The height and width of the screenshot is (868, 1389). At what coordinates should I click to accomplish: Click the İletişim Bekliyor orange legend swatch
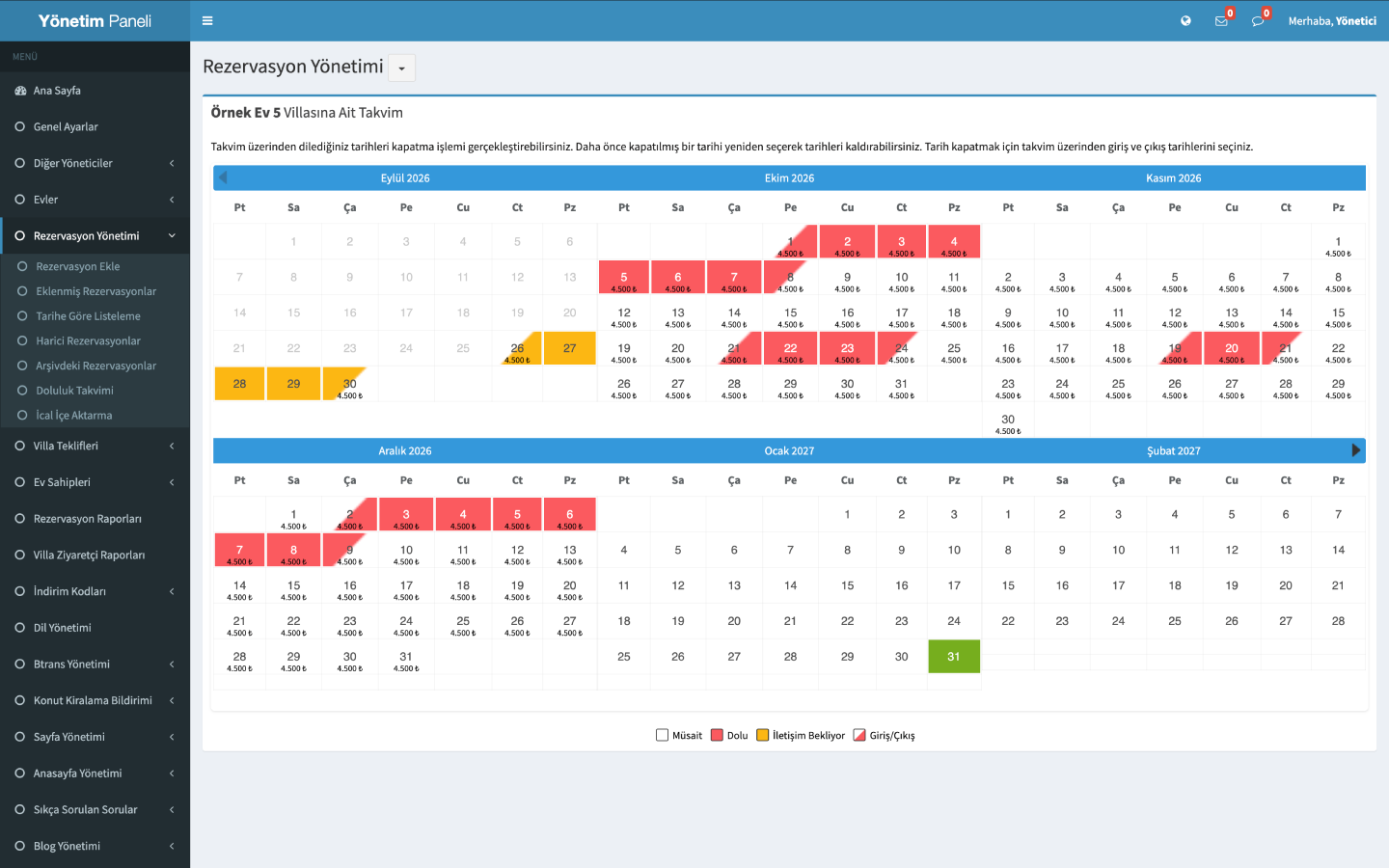[x=762, y=735]
